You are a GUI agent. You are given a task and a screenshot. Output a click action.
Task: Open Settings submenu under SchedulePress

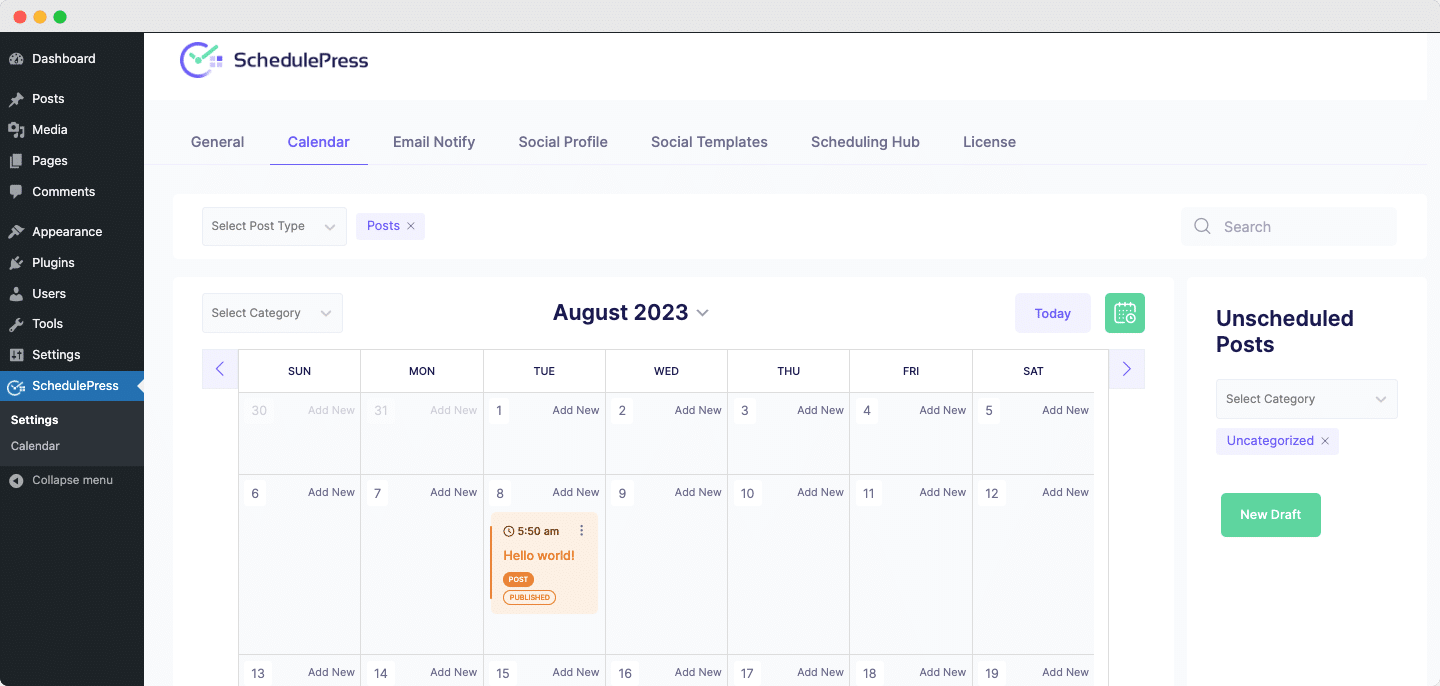[x=35, y=420]
